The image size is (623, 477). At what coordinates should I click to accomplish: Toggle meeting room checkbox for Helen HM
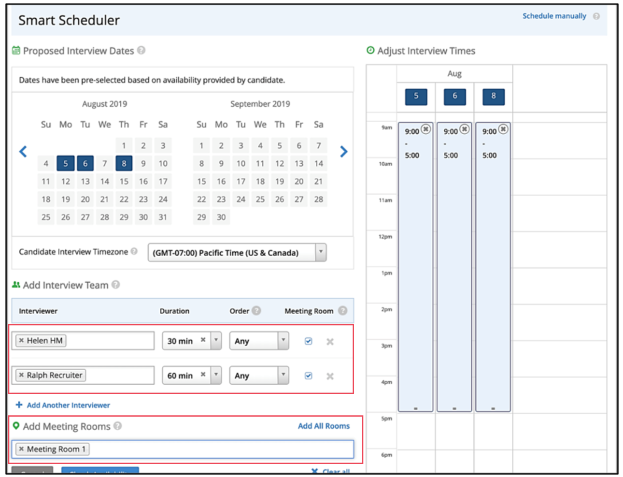[x=308, y=341]
